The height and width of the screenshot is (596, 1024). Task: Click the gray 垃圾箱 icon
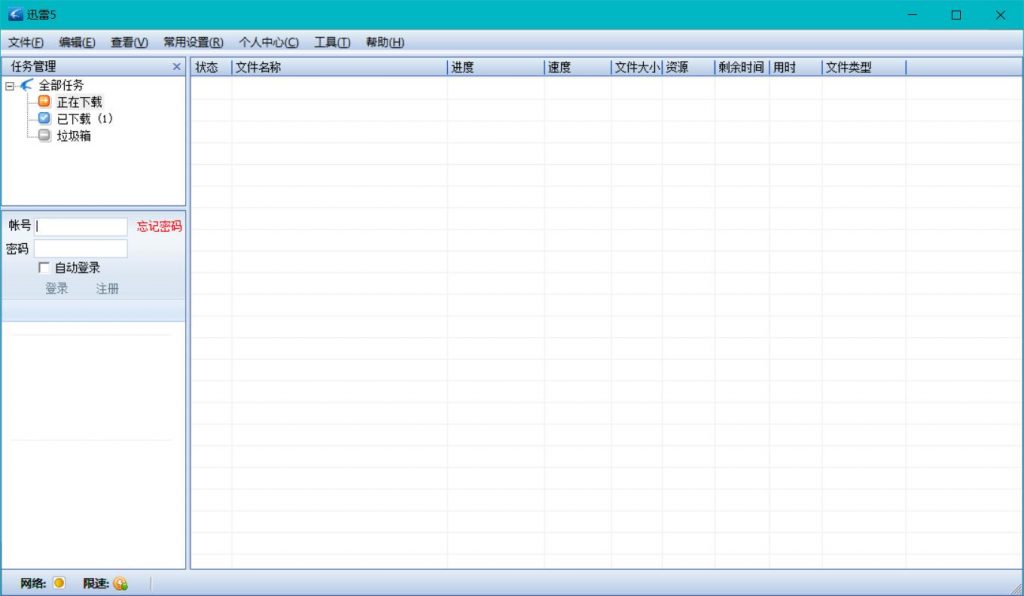click(x=44, y=135)
